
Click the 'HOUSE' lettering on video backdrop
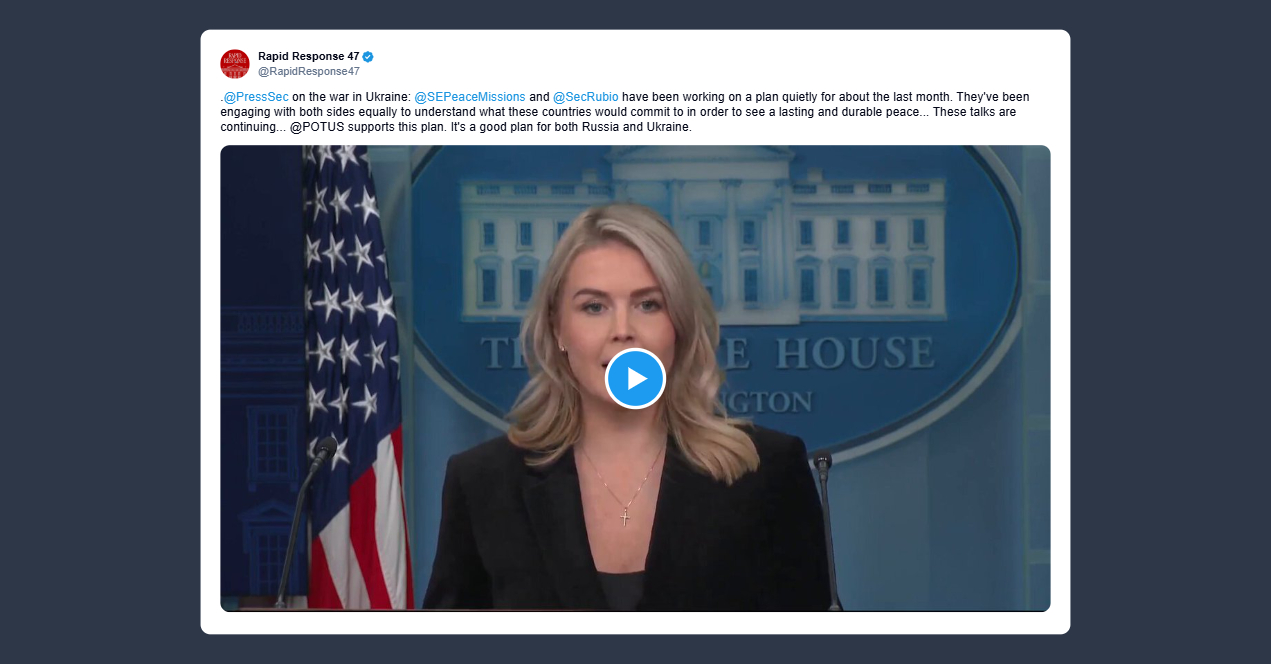point(855,353)
